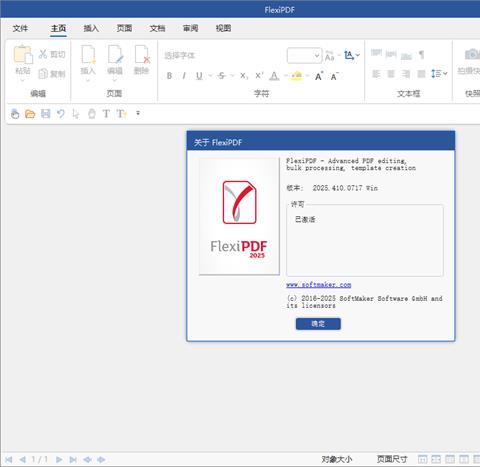Switch to the 视图 (View) tab
This screenshot has width=480, height=467.
pyautogui.click(x=223, y=28)
